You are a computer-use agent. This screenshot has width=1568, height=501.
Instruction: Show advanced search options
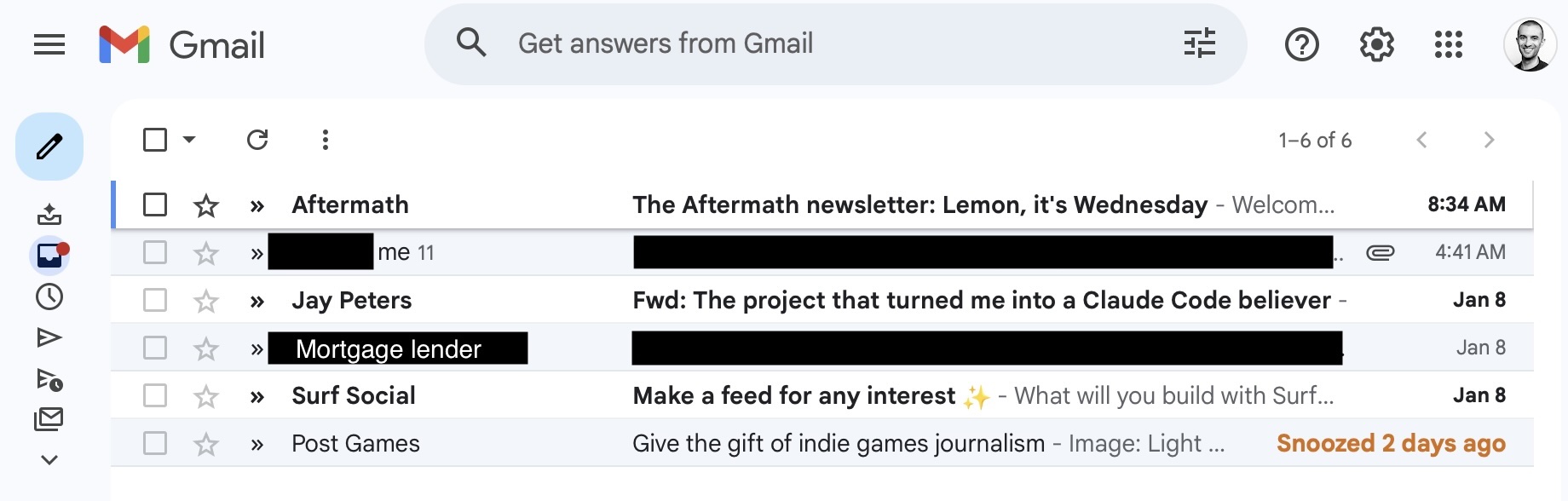(x=1199, y=44)
